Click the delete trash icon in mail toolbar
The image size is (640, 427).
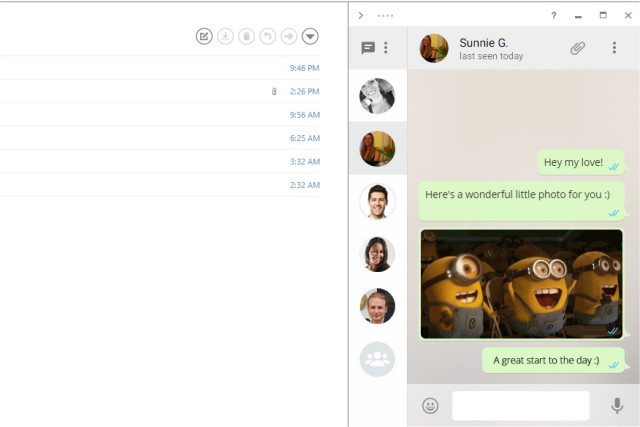coord(247,36)
